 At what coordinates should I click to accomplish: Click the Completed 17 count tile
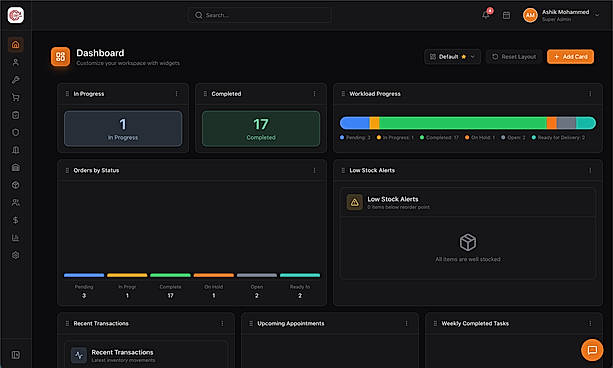261,129
